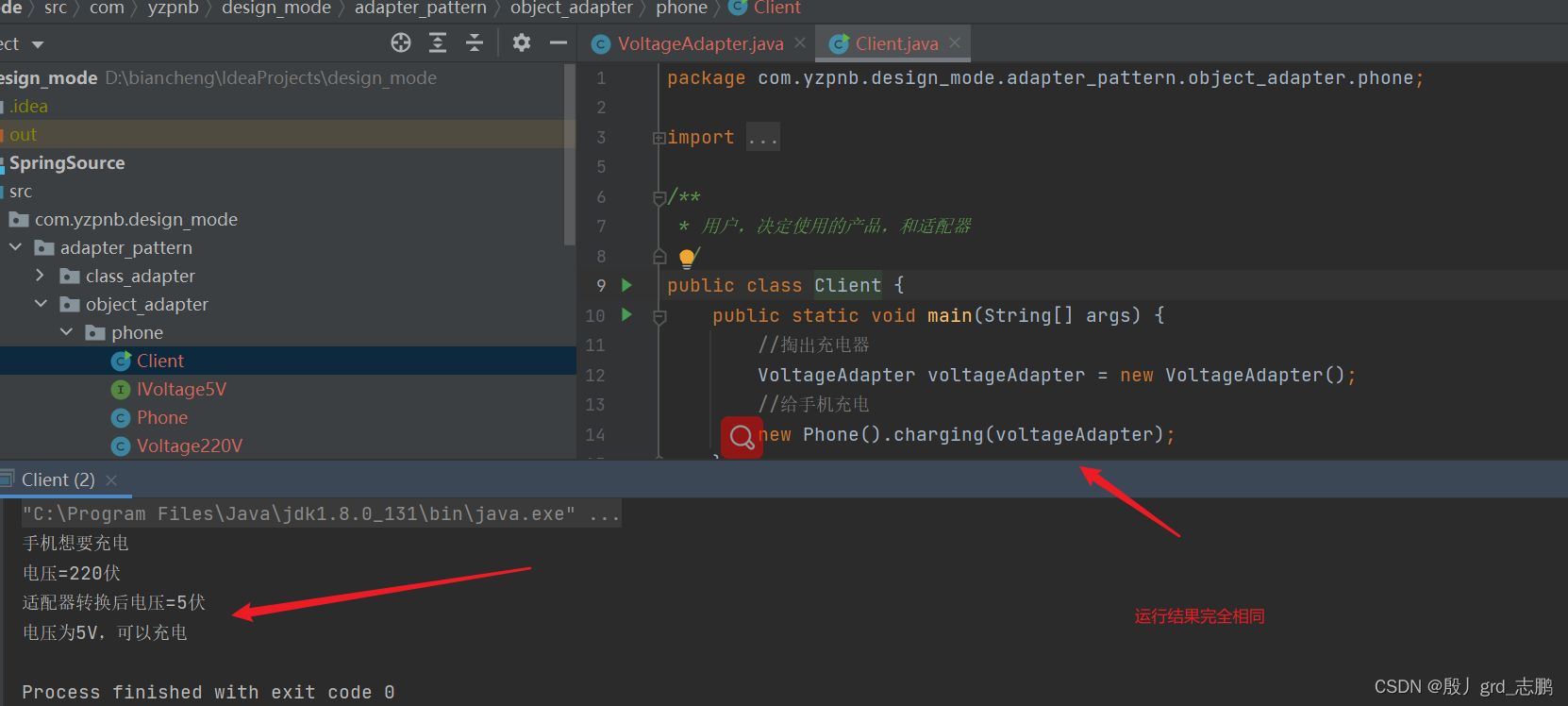Click breadcrumb item object_adapter
Image resolution: width=1568 pixels, height=706 pixels.
coord(572,8)
